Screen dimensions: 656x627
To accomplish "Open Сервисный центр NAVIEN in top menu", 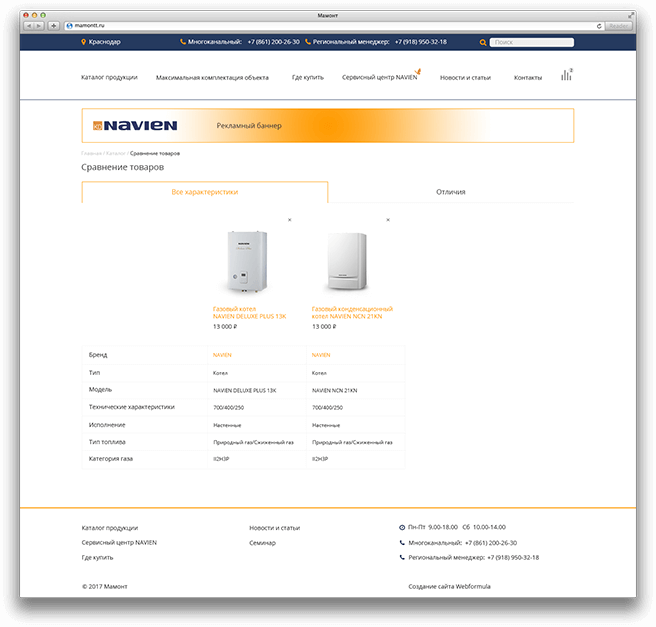I will (379, 77).
